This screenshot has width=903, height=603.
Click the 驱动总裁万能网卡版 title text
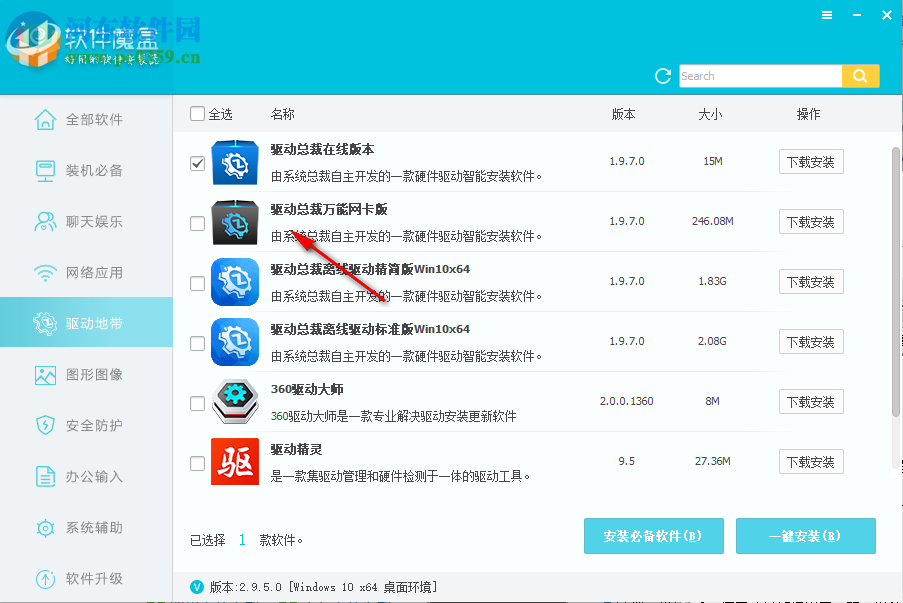pyautogui.click(x=329, y=209)
